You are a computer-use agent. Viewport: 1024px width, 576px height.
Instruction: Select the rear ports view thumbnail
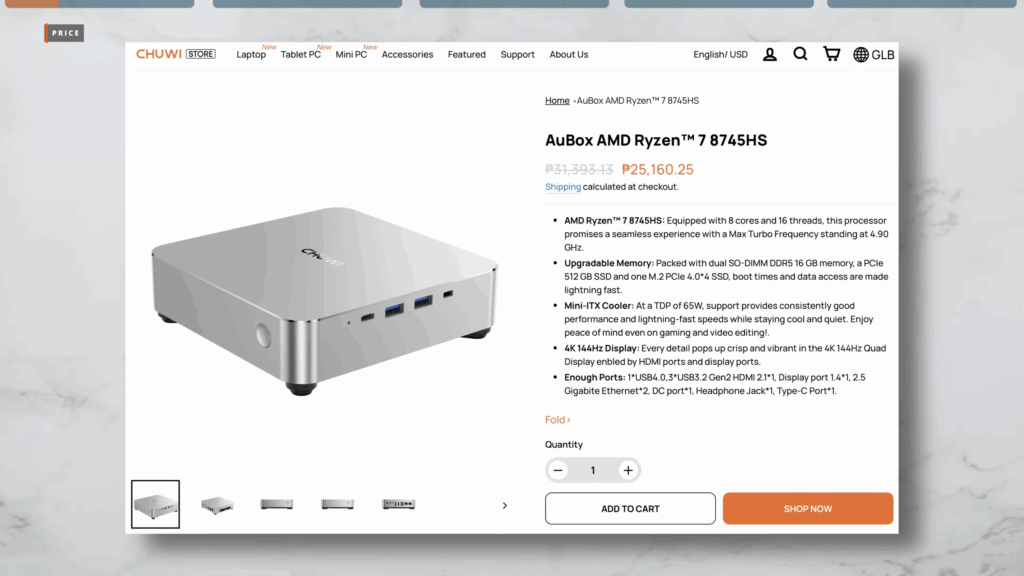398,504
